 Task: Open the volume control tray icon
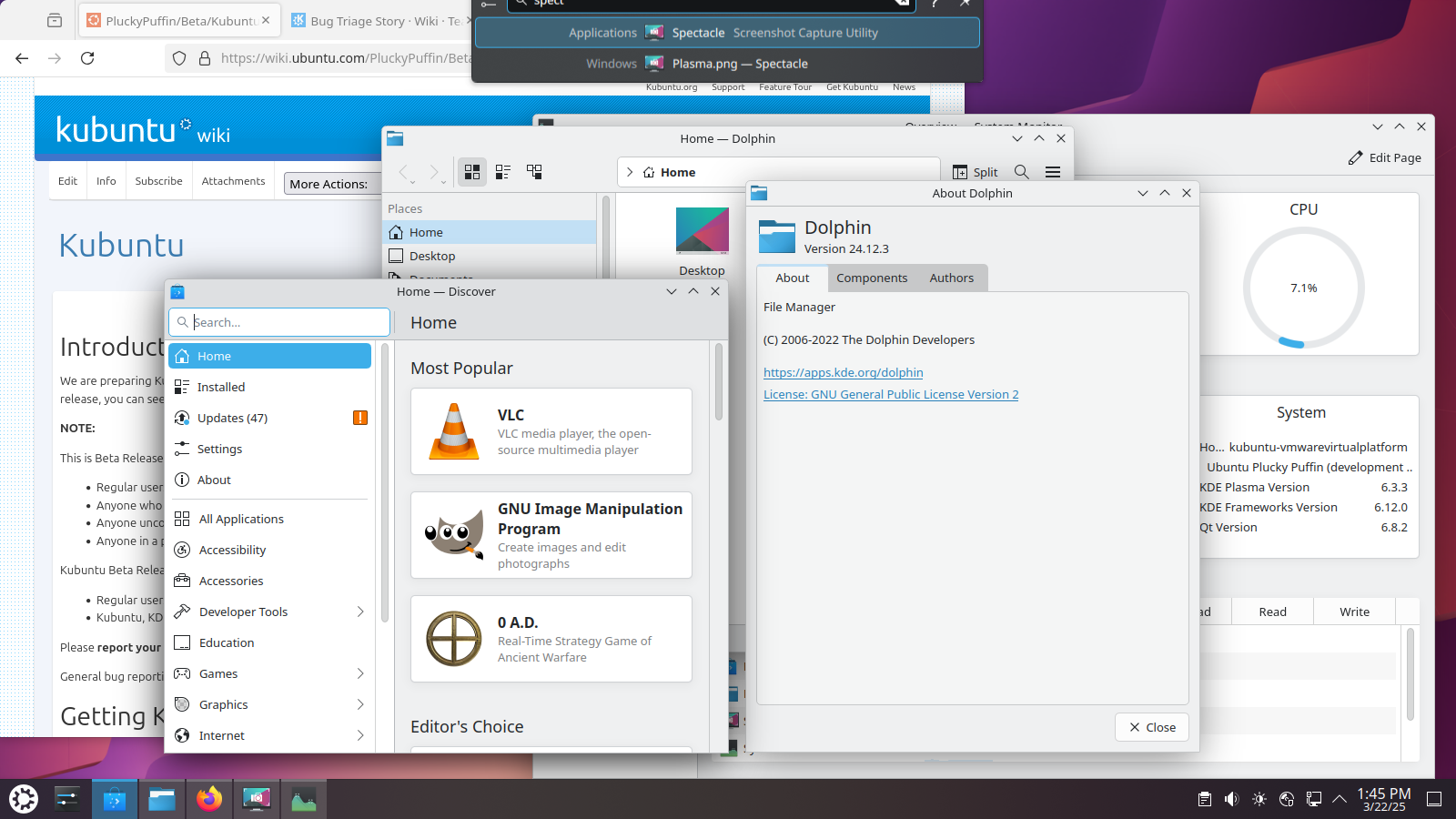(1232, 799)
